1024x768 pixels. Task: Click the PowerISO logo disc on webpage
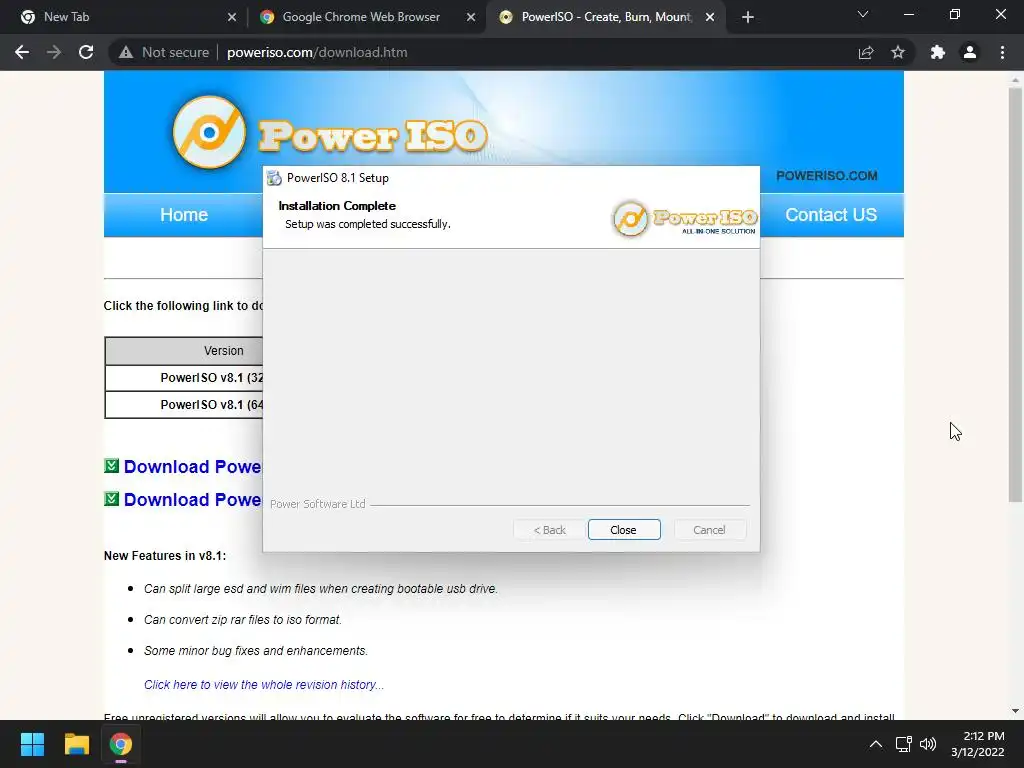point(209,133)
